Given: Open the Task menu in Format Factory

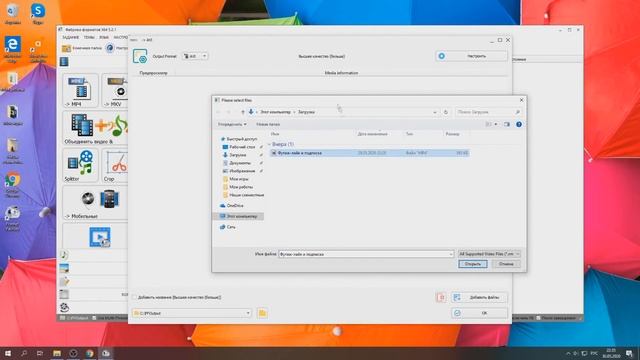Looking at the screenshot, I should (71, 38).
